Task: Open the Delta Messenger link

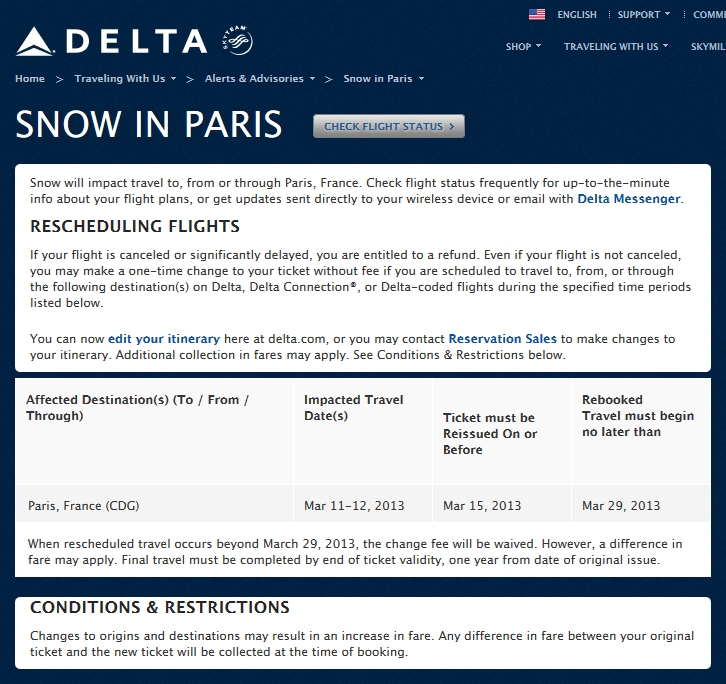Action: pos(628,199)
